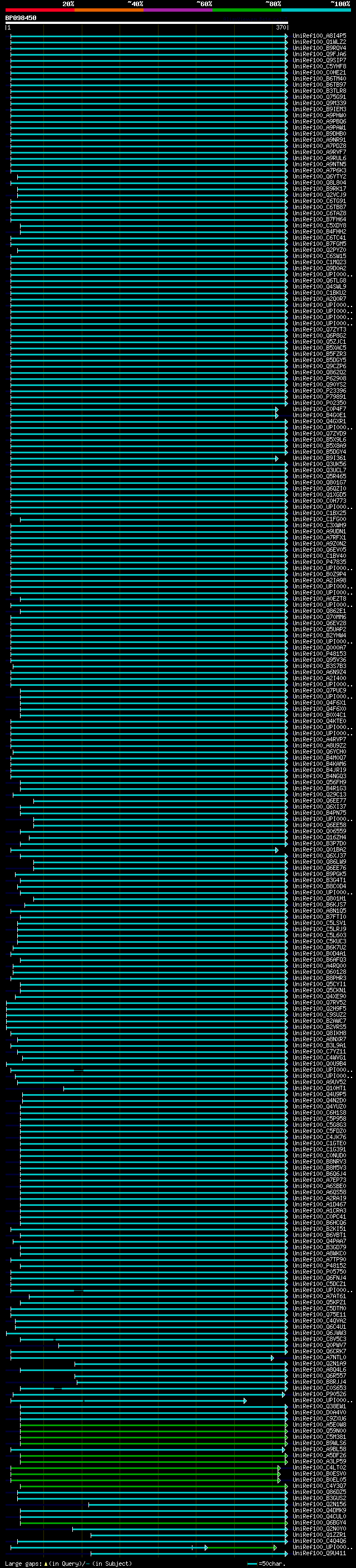Select the UniRef100_B9WLS6 label
This screenshot has height=1568, width=356.
(319, 1443)
